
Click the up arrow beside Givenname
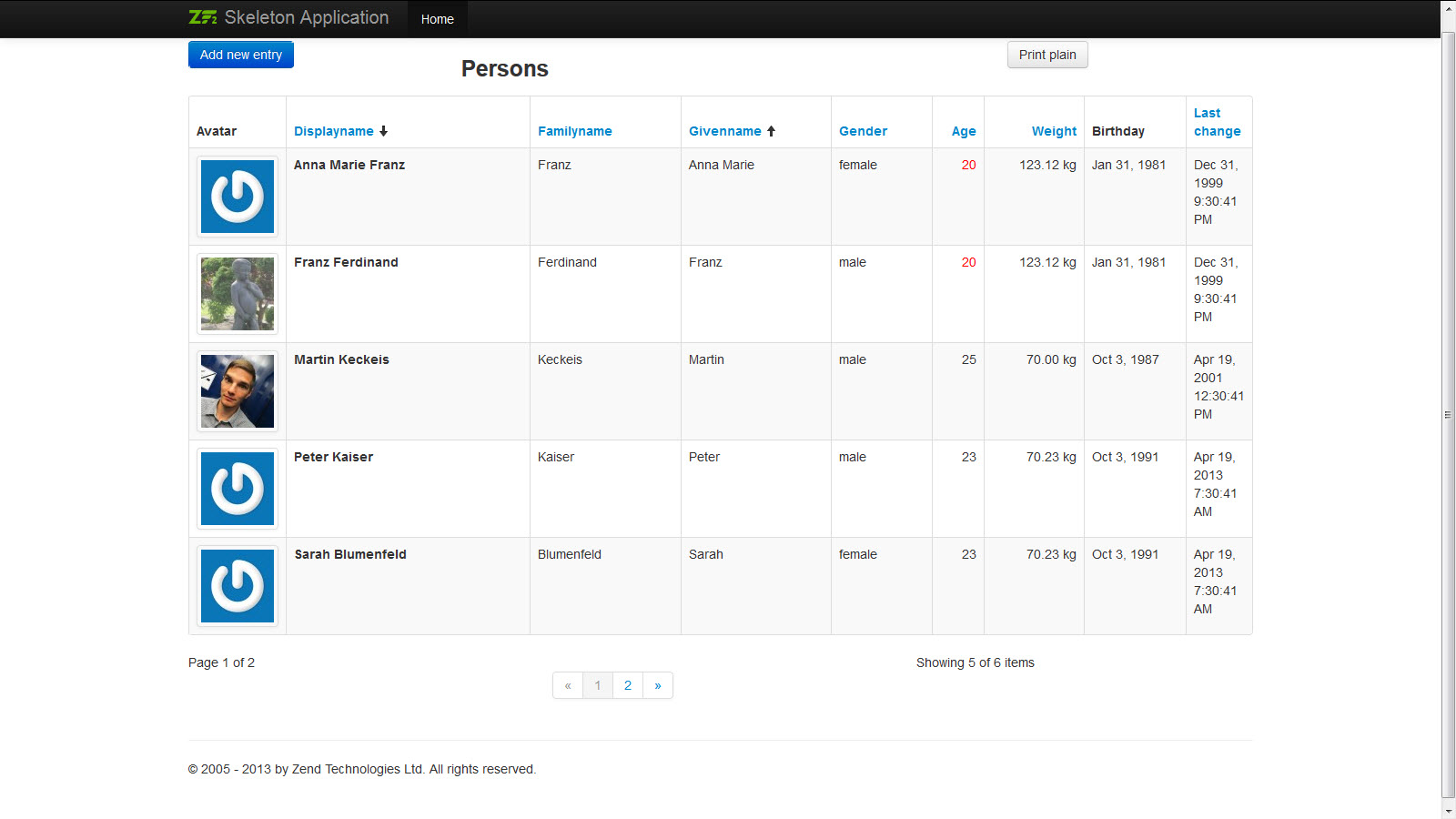[771, 131]
